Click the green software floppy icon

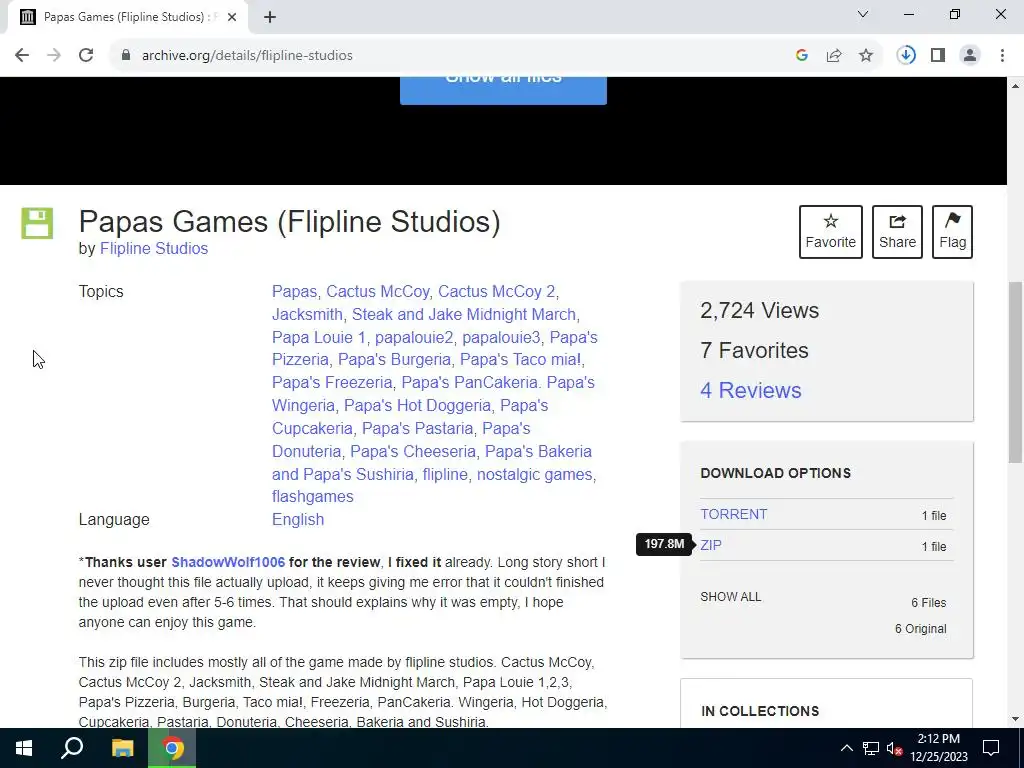(x=37, y=223)
